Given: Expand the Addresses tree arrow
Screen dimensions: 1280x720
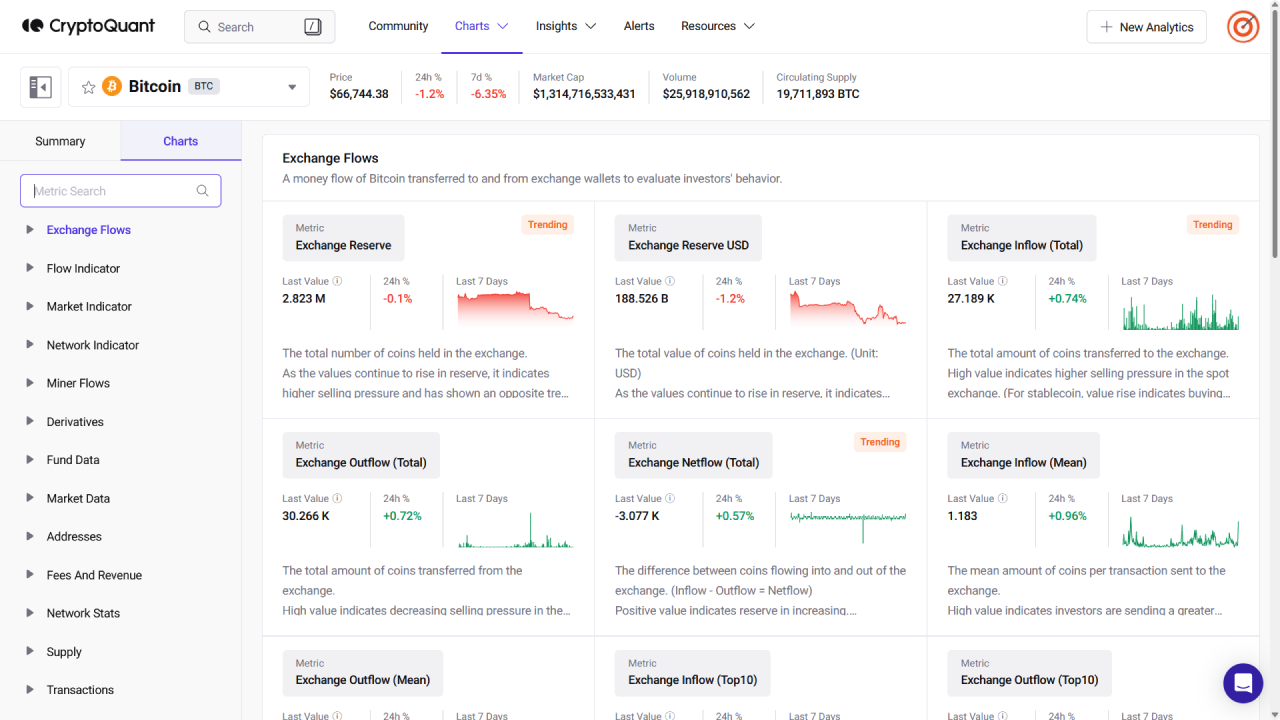Looking at the screenshot, I should pyautogui.click(x=30, y=536).
